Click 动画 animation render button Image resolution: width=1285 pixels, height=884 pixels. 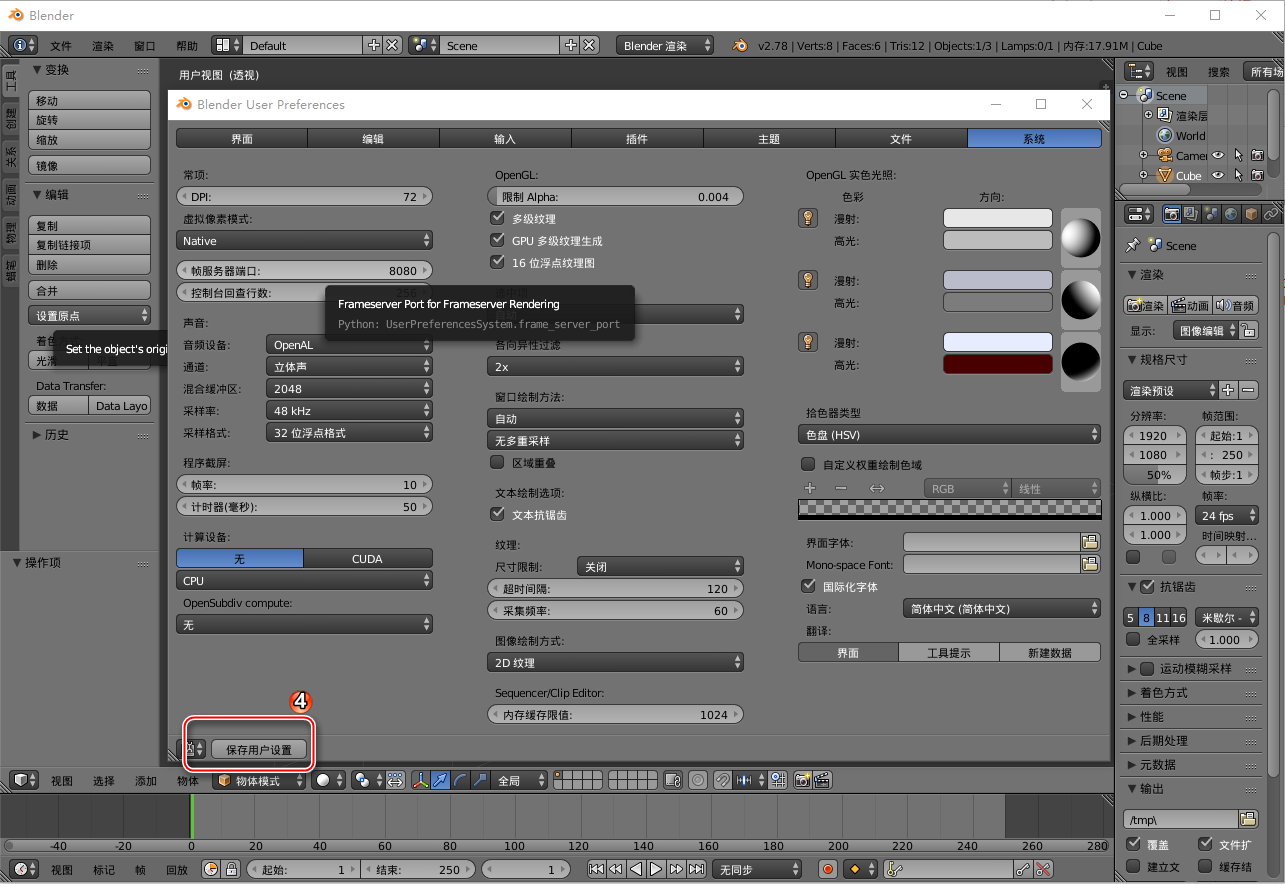click(x=1190, y=305)
